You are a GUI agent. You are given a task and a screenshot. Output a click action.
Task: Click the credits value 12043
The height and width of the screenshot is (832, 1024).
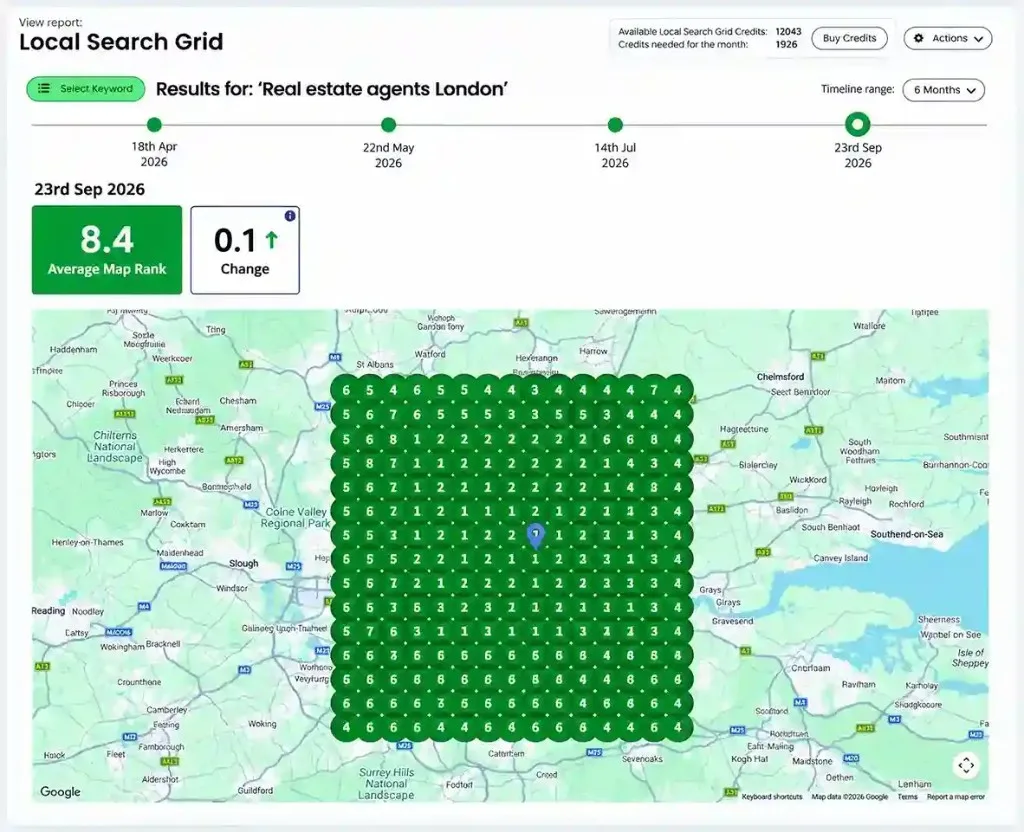[788, 31]
